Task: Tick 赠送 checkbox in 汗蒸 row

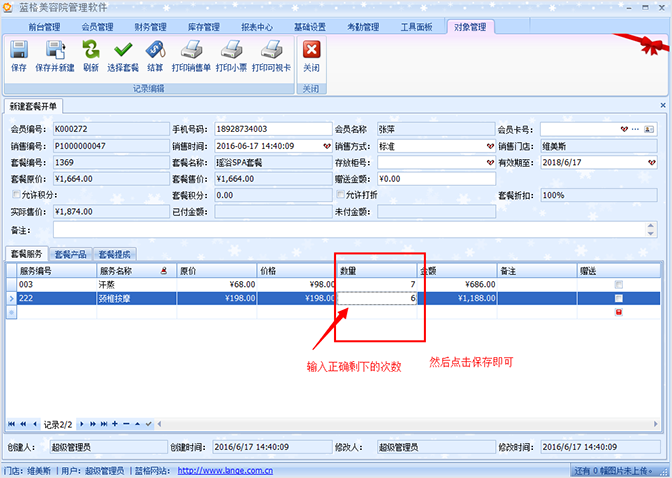Action: (618, 284)
